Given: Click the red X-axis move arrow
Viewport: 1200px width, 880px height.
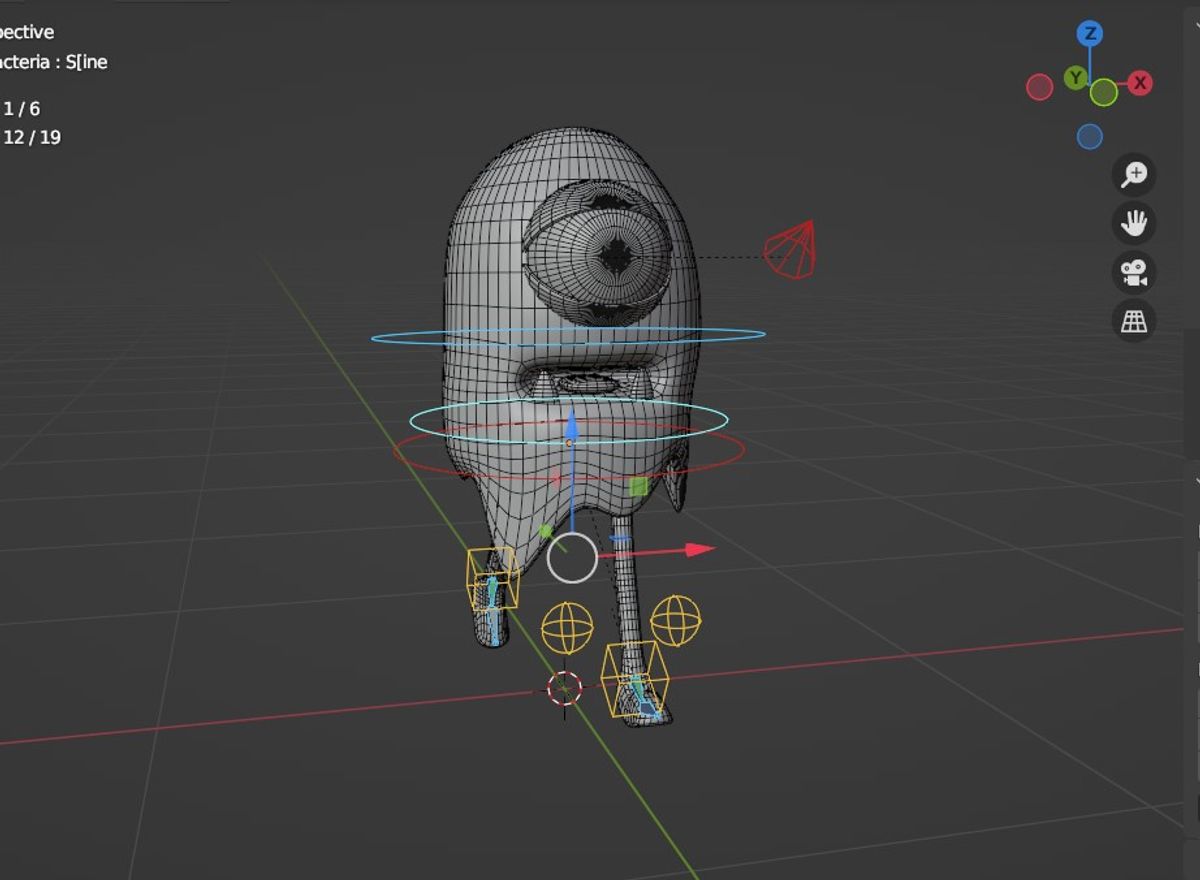Looking at the screenshot, I should [x=701, y=549].
